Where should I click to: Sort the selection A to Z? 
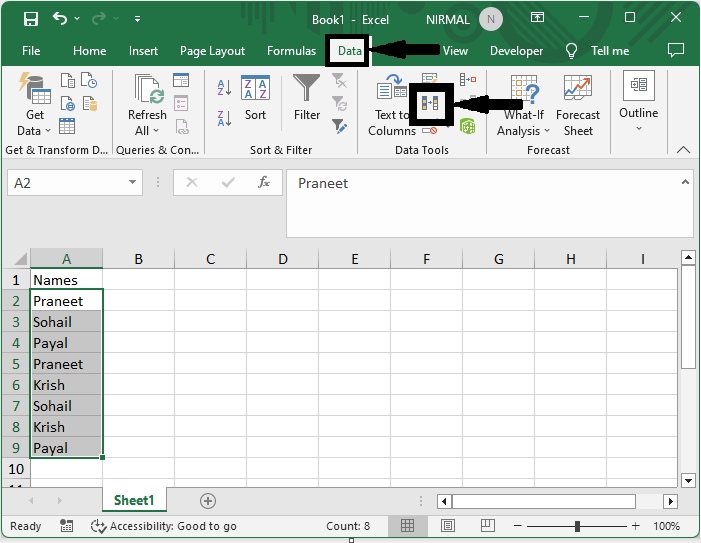coord(224,88)
